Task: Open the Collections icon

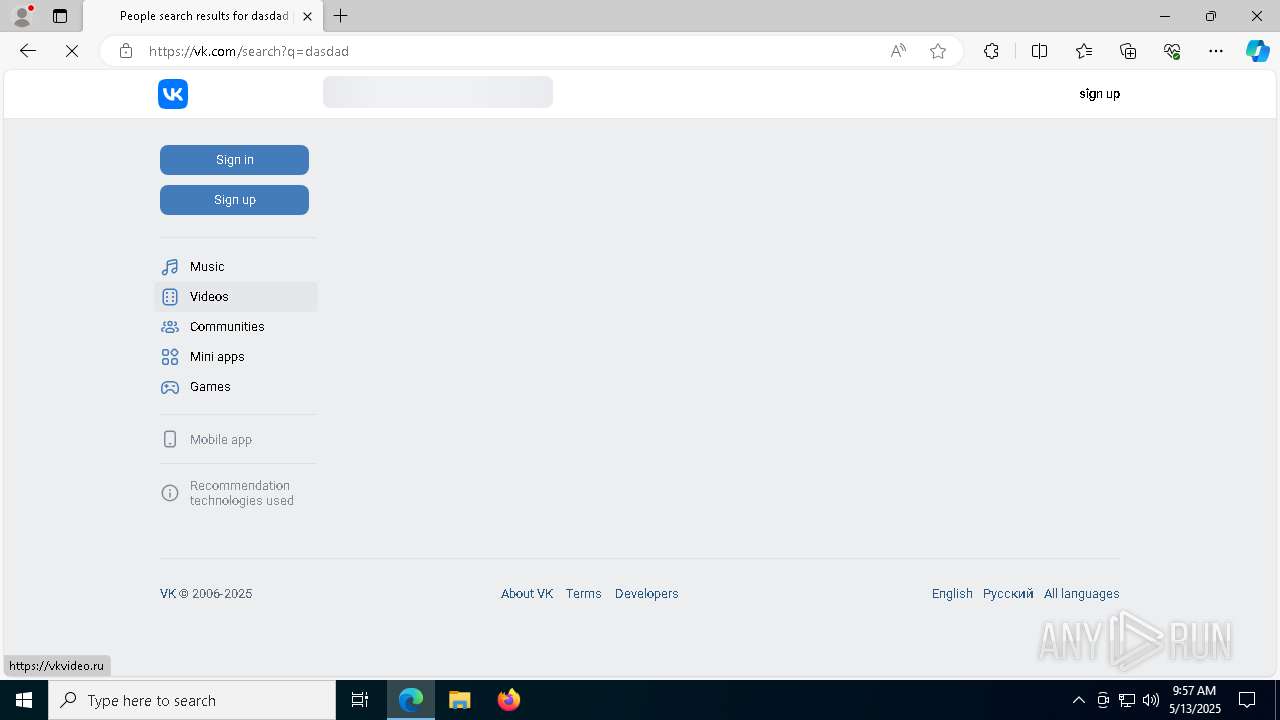Action: click(1128, 51)
